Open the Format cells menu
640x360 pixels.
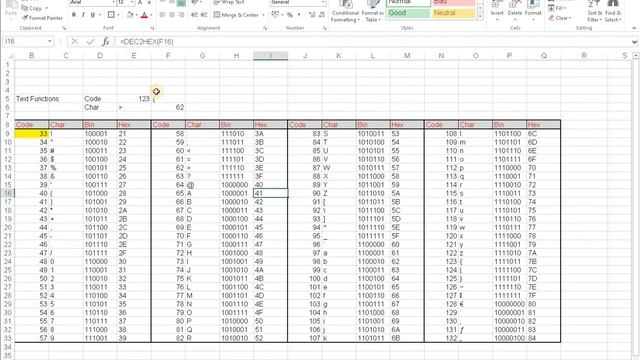click(533, 11)
